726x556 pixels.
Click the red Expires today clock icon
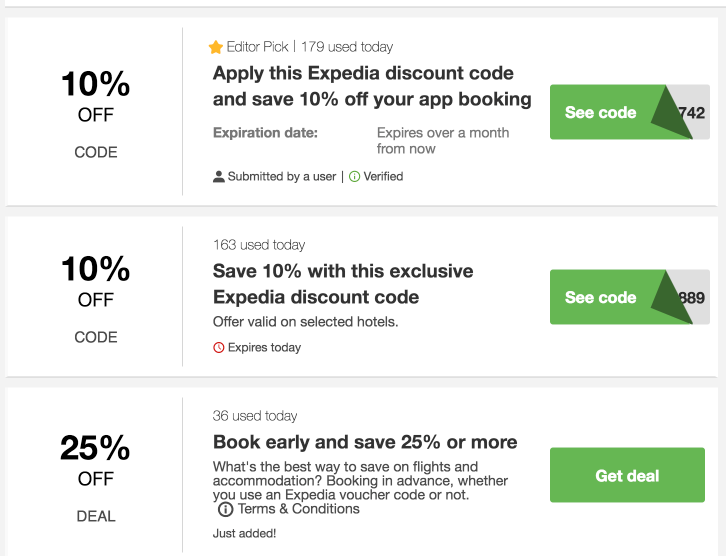pyautogui.click(x=219, y=348)
